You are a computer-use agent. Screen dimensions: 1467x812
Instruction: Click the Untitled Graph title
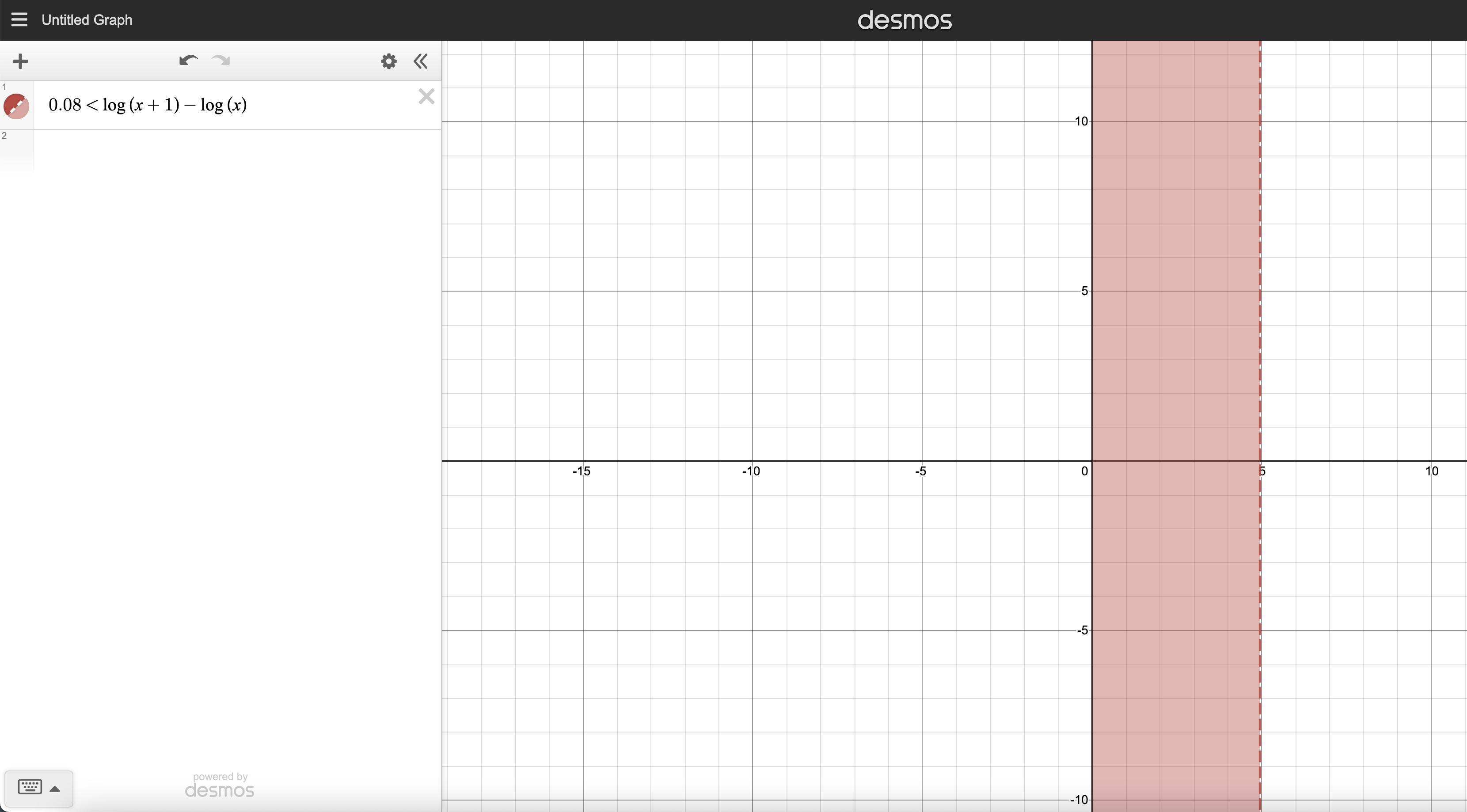click(87, 19)
